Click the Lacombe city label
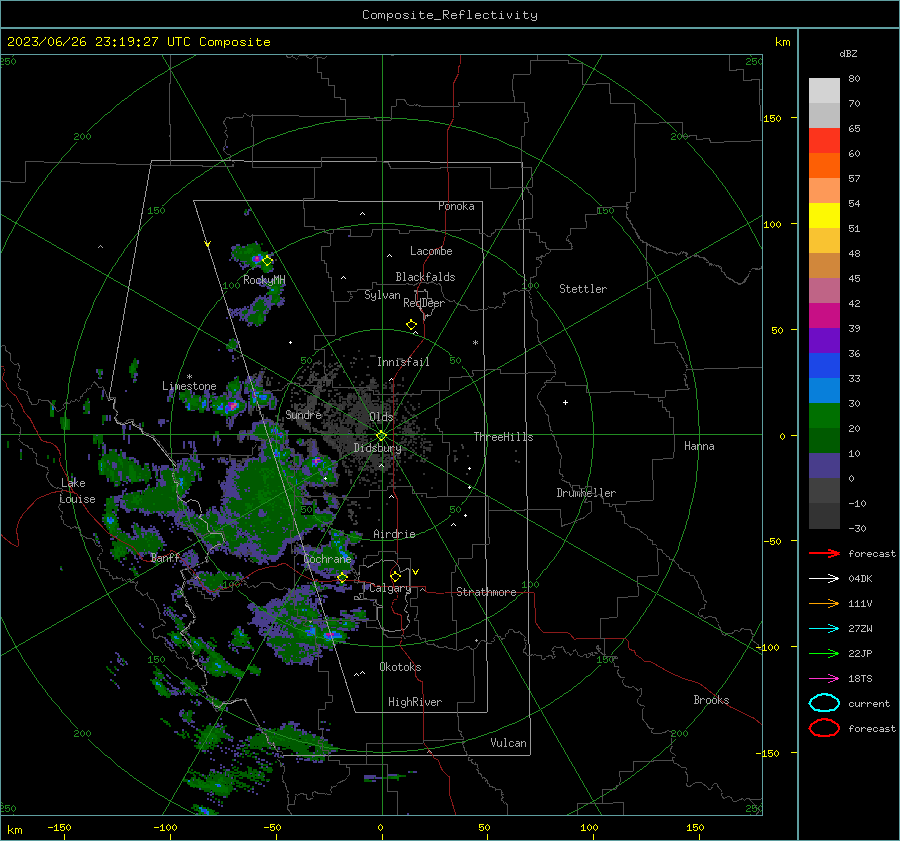The image size is (900, 841). click(431, 251)
